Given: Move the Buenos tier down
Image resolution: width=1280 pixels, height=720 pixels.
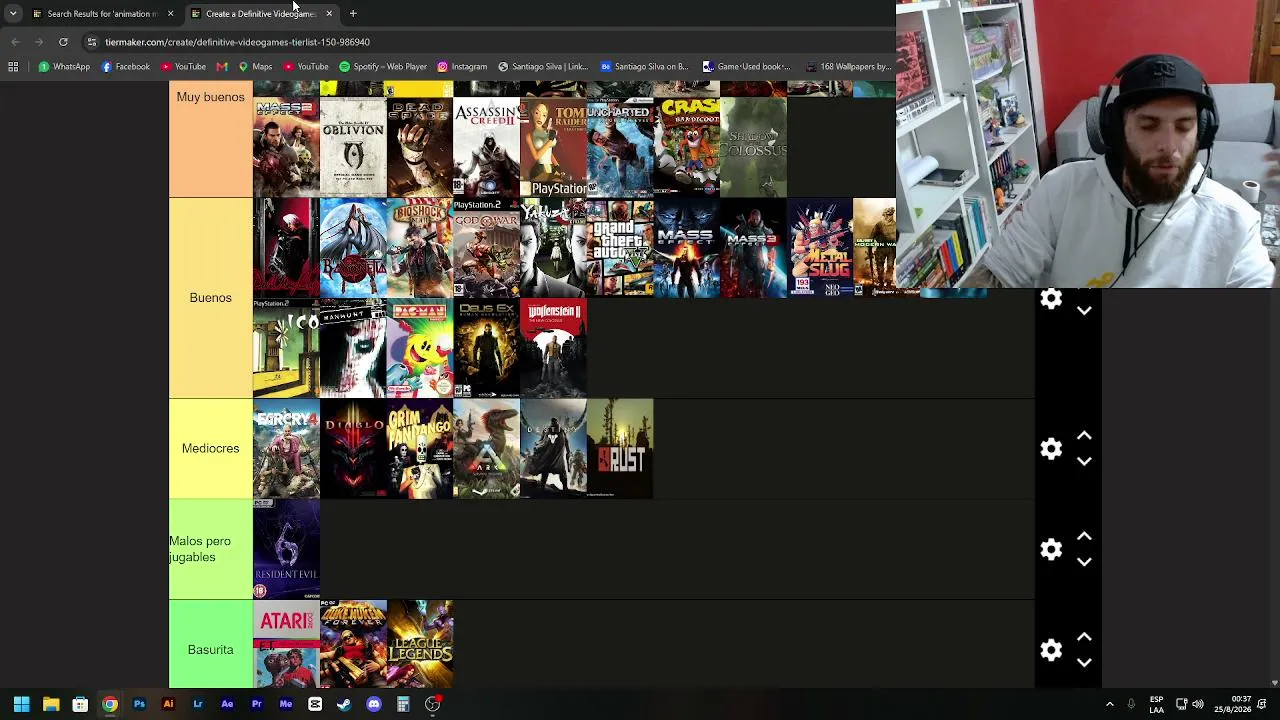Looking at the screenshot, I should point(1084,311).
